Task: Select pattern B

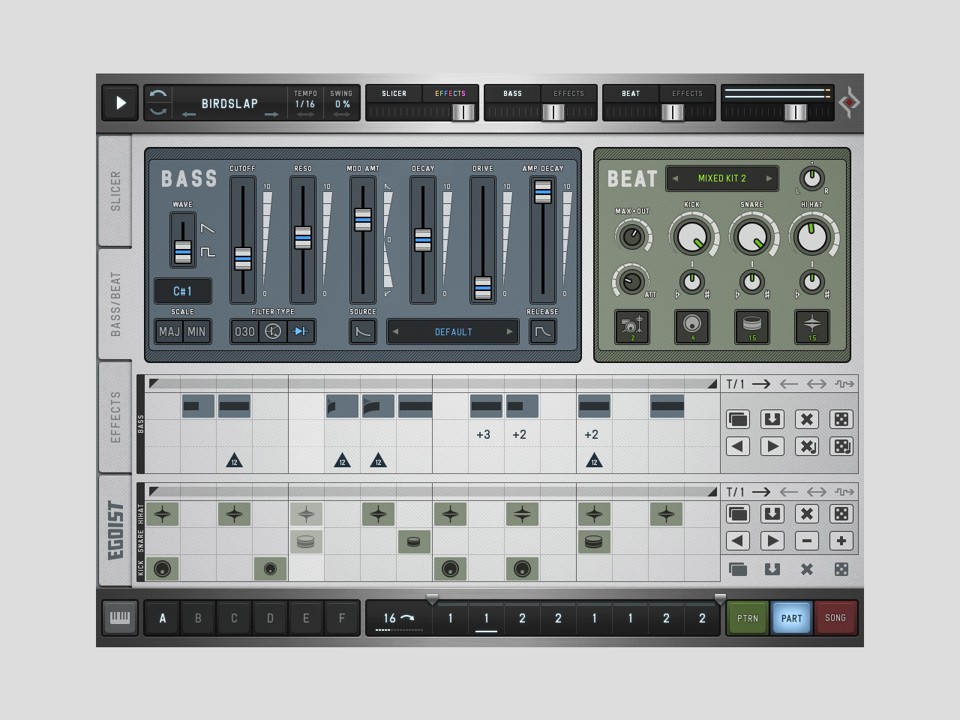Action: tap(198, 618)
